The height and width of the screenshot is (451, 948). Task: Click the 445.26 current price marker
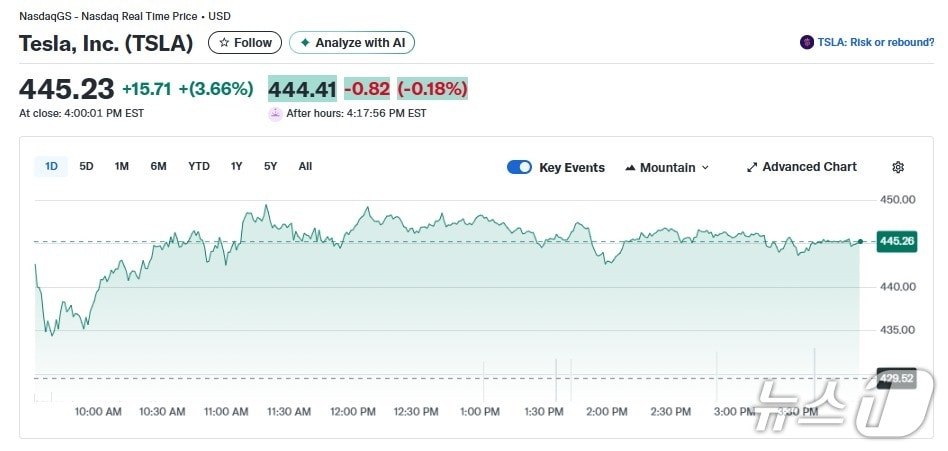(x=895, y=241)
